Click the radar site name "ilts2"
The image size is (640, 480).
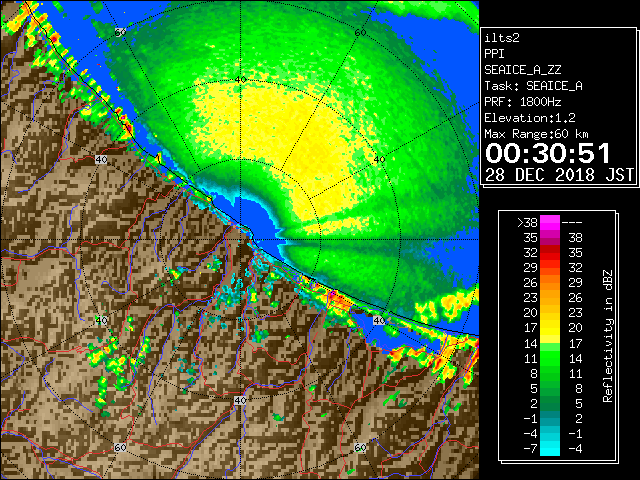[502, 38]
